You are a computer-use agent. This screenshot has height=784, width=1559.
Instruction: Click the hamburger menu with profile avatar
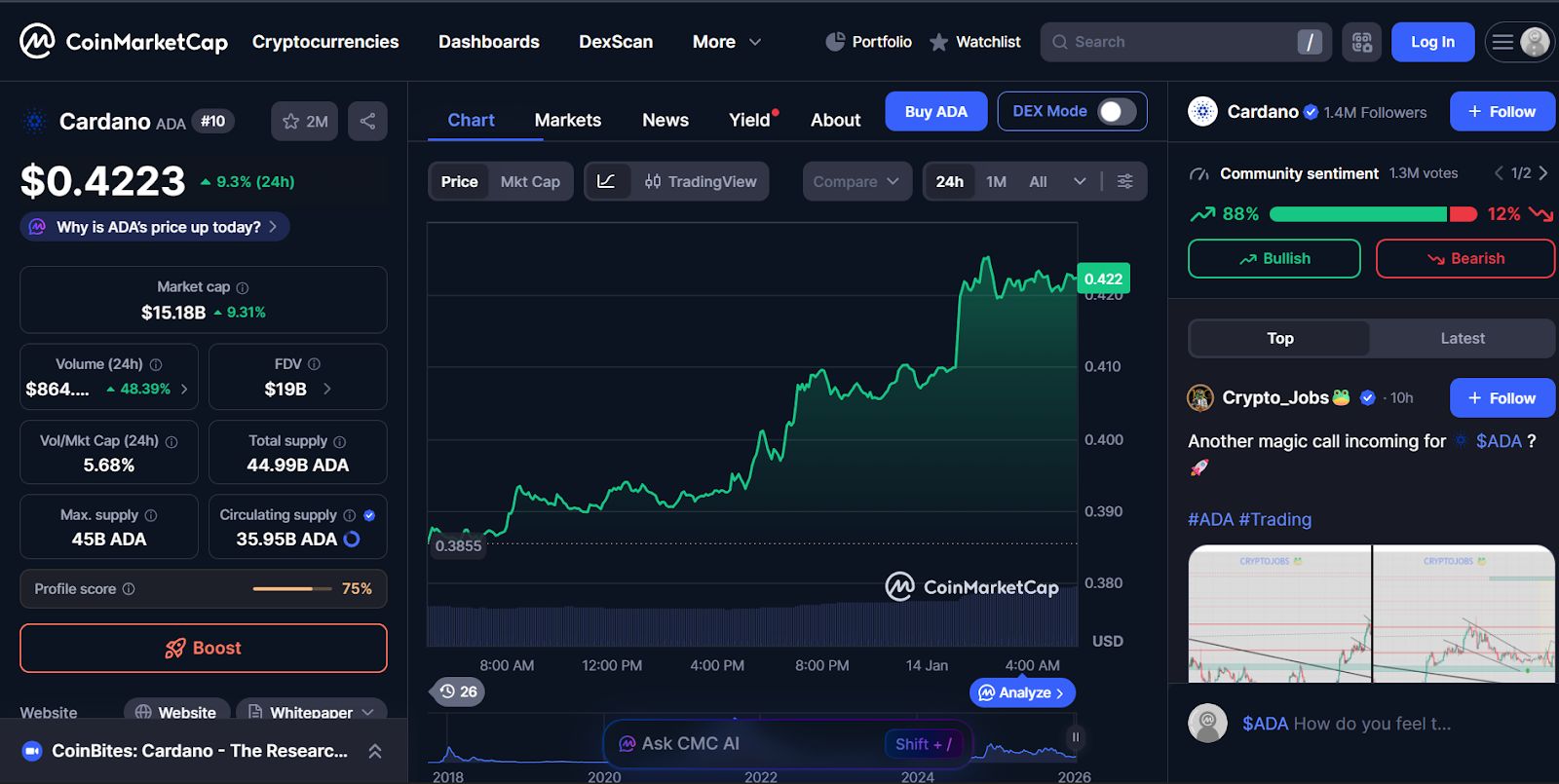tap(1519, 42)
